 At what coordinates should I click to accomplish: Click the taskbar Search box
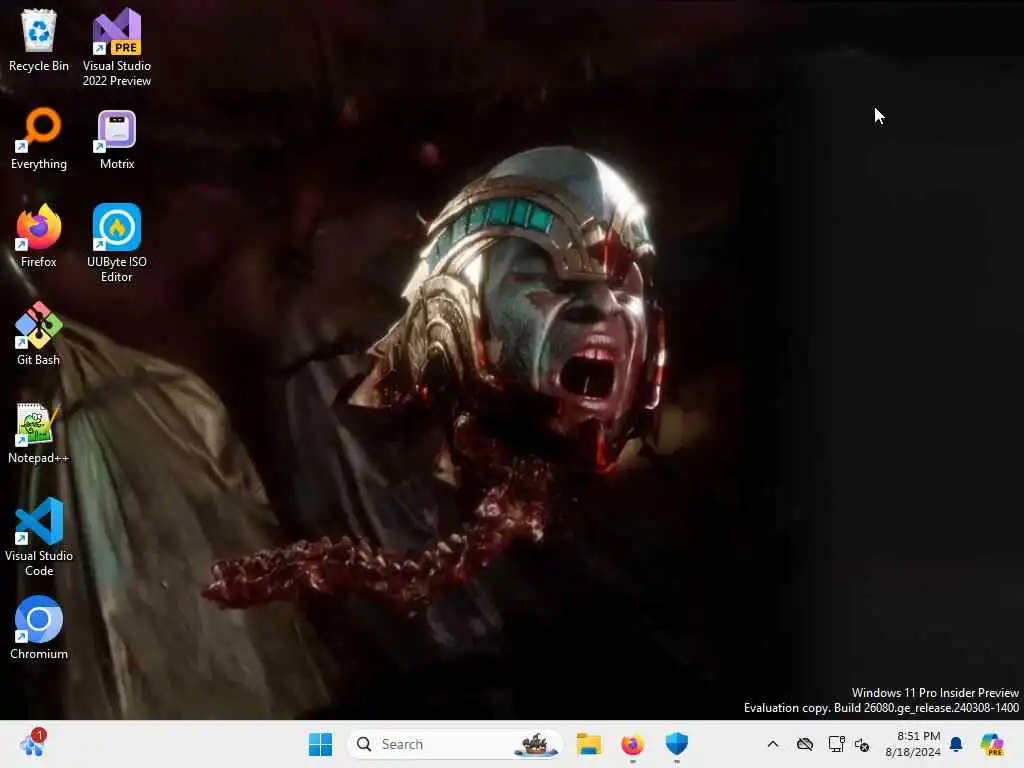click(x=455, y=744)
